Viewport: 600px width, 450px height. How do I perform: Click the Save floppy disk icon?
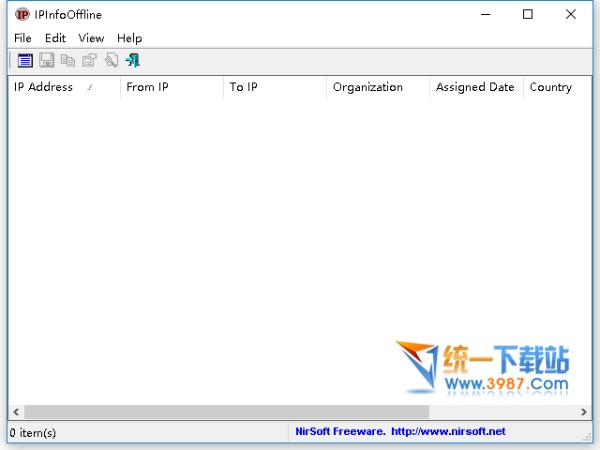click(x=46, y=61)
